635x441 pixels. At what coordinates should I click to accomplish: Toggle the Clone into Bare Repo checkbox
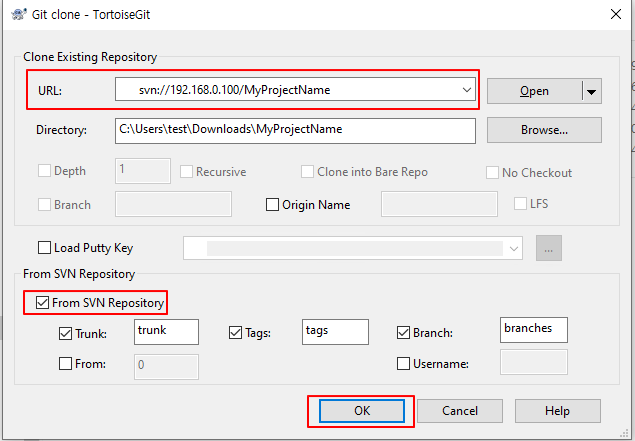307,171
